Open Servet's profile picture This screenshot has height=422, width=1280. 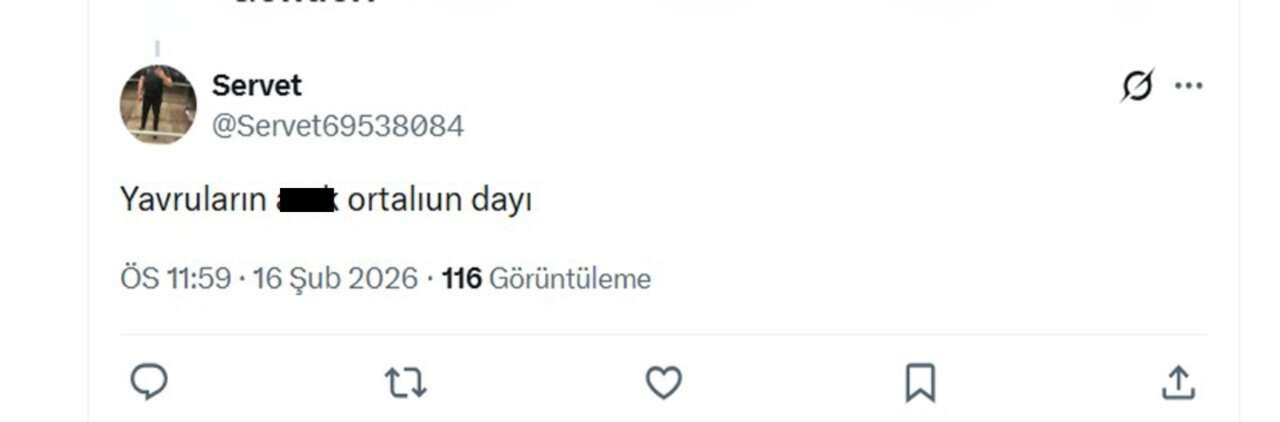coord(158,104)
